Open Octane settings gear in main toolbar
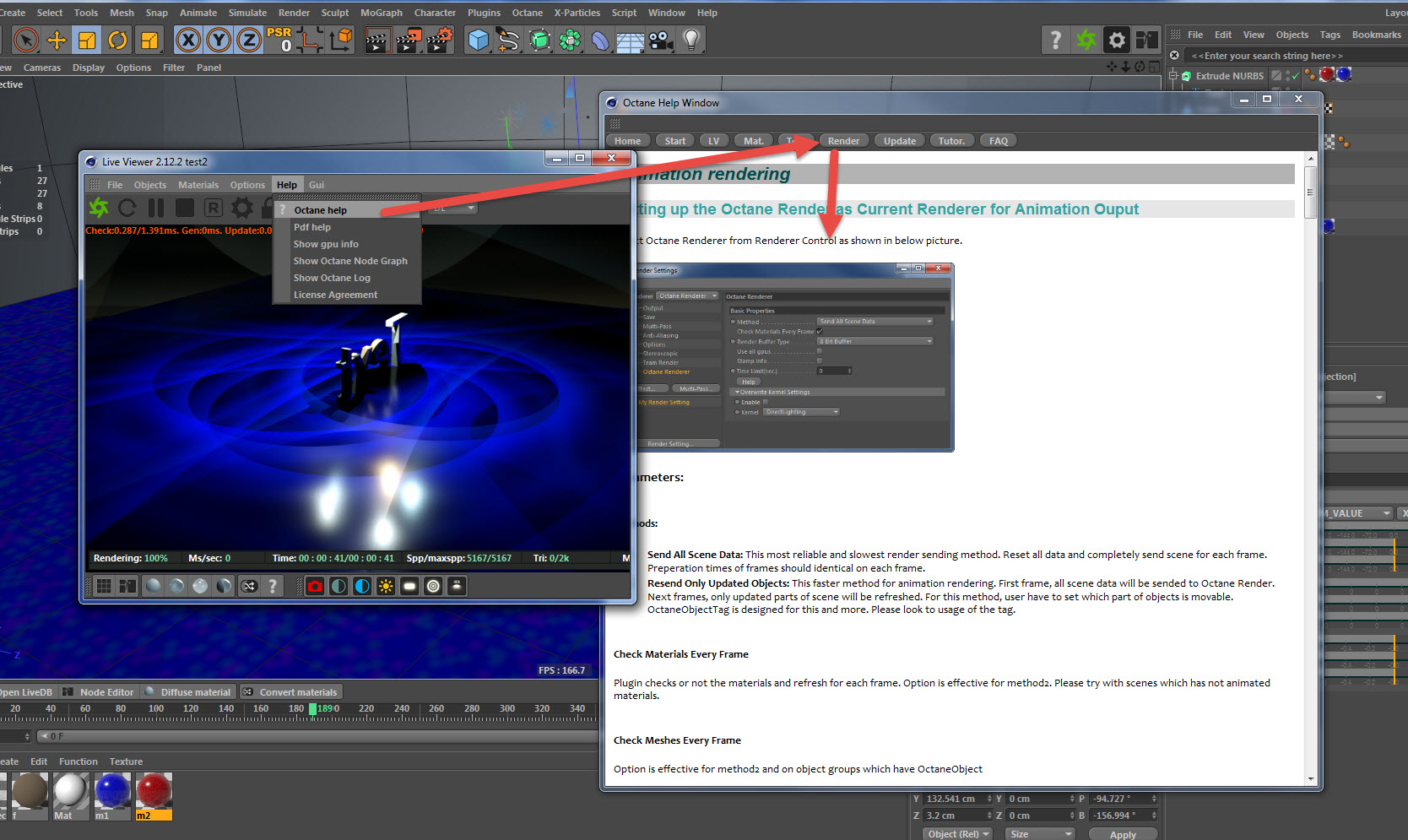The width and height of the screenshot is (1408, 840). click(x=1116, y=40)
